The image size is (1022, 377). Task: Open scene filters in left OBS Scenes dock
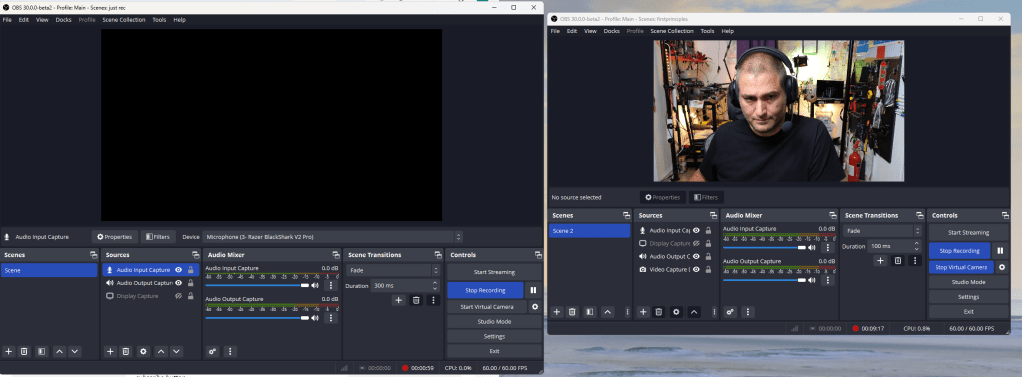click(42, 351)
